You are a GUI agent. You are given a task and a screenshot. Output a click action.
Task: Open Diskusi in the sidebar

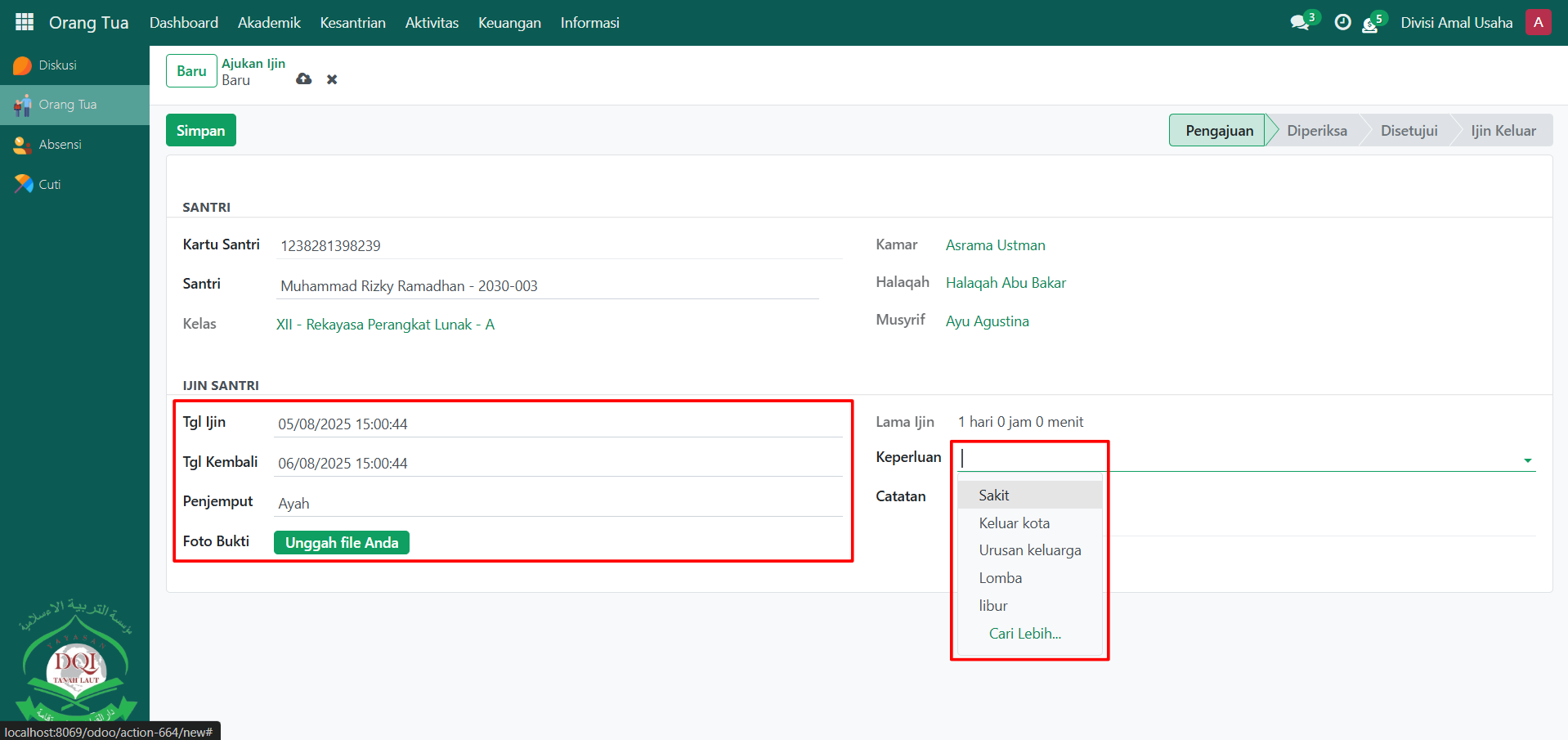pyautogui.click(x=57, y=65)
